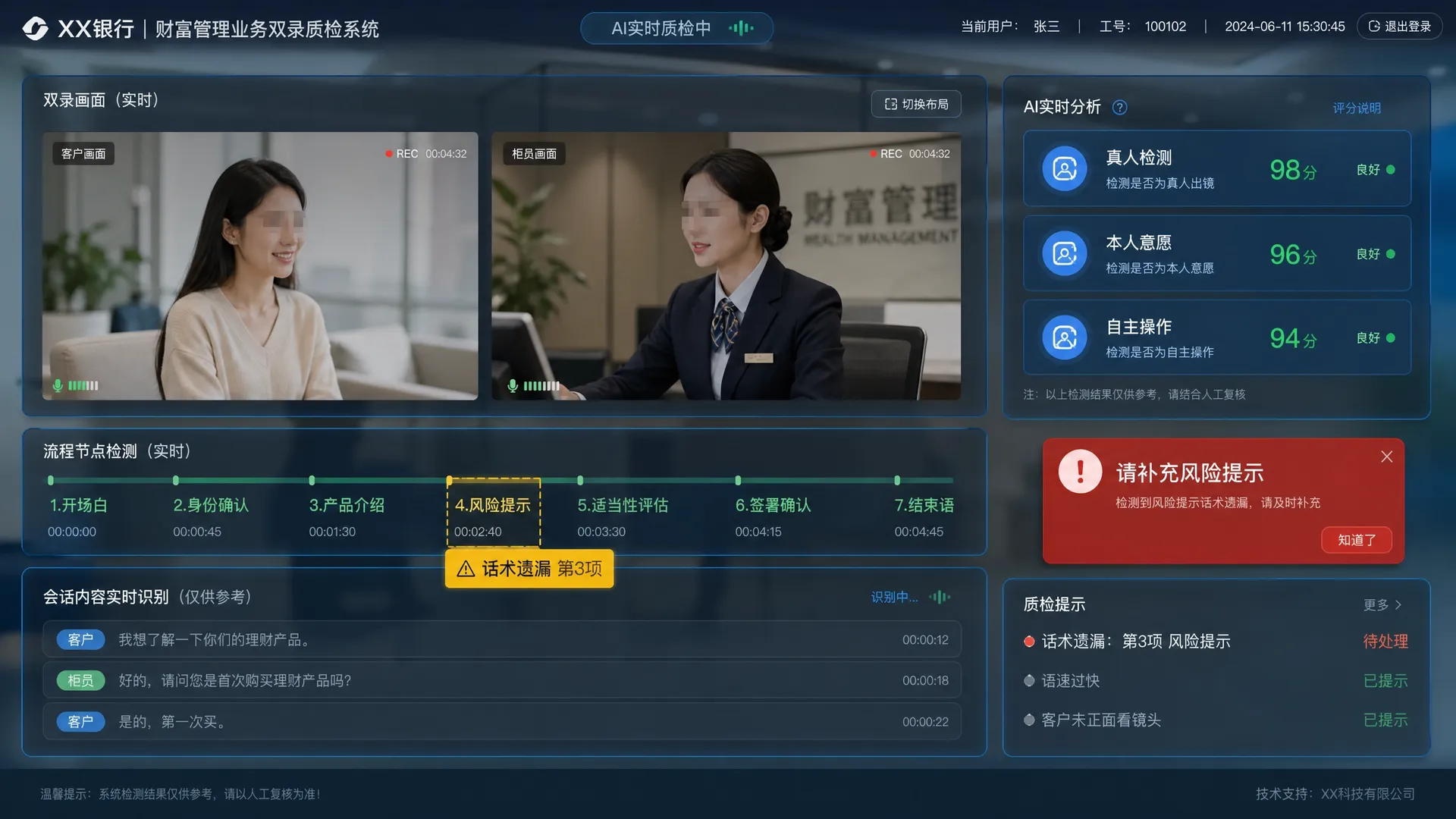The image size is (1456, 819).
Task: Click the 96分 score value
Action: tap(1293, 255)
